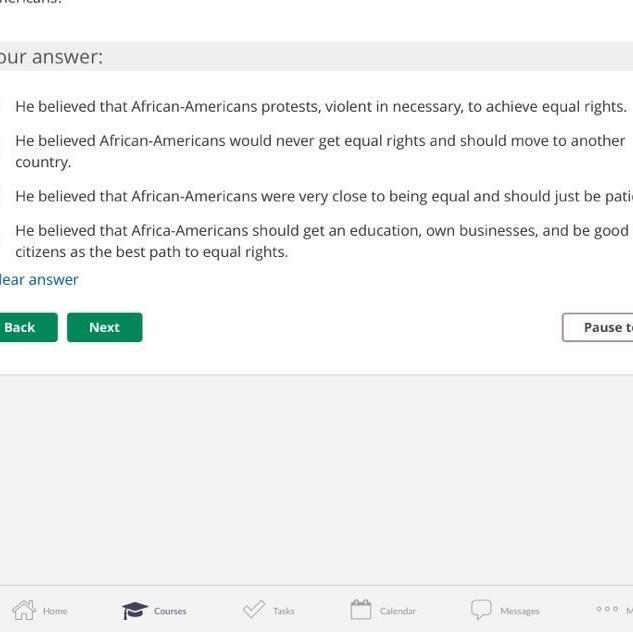633x632 pixels.
Task: Click the Clear answer link
Action: [x=40, y=279]
